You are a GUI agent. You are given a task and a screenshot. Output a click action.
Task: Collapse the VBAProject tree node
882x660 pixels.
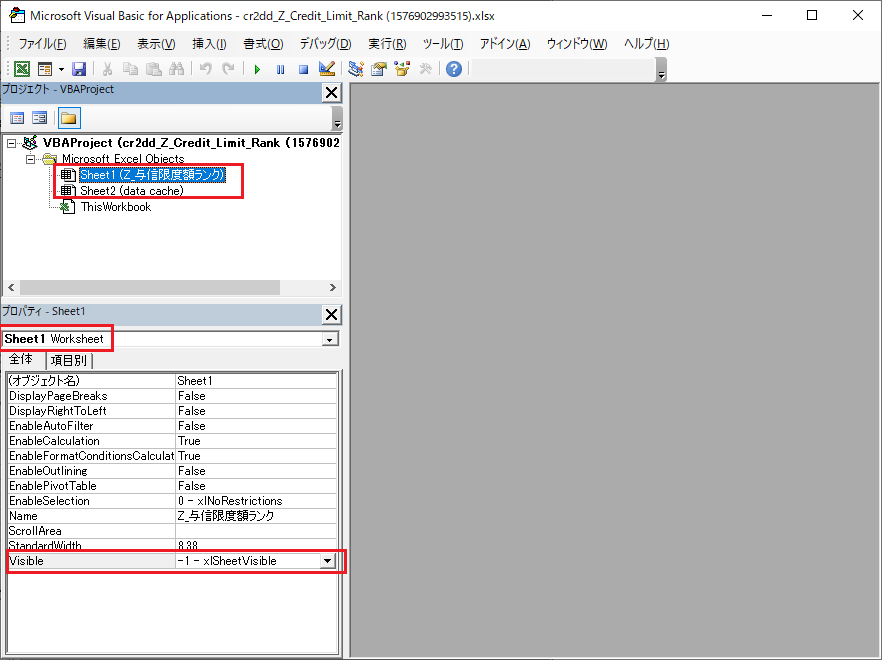[11, 143]
